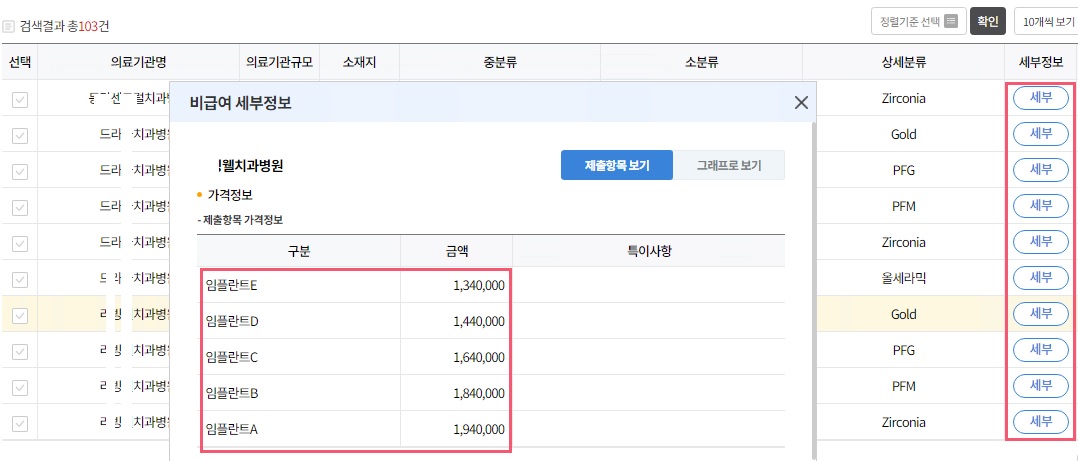Click the 특이사항 header in the popup table

coord(648,251)
